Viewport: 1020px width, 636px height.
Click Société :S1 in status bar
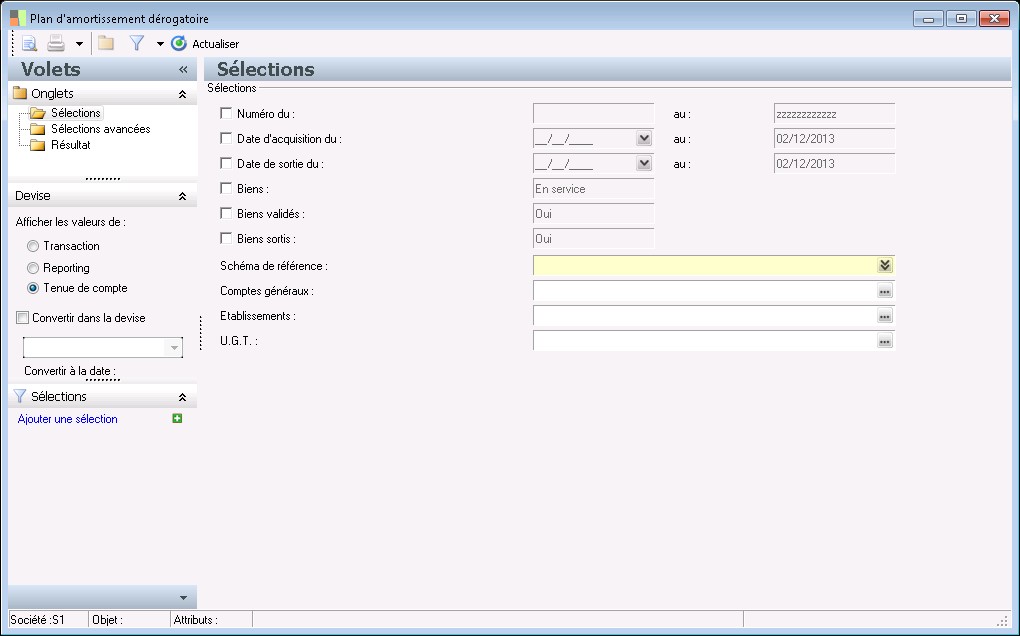click(38, 620)
